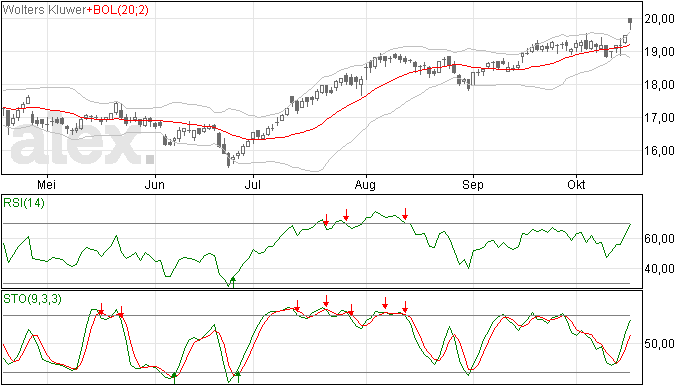The width and height of the screenshot is (690, 387).
Task: Select the 60,00 RSI axis value
Action: pyautogui.click(x=659, y=239)
